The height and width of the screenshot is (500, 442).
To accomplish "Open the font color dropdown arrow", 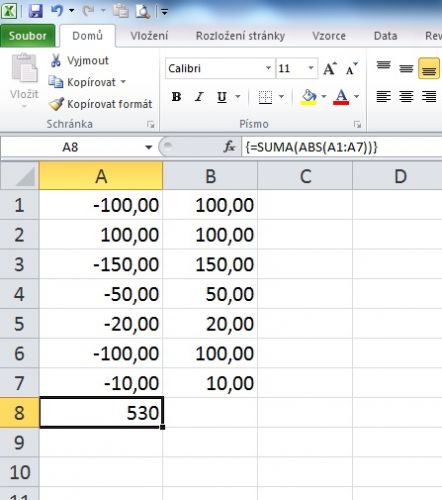I will tap(356, 97).
